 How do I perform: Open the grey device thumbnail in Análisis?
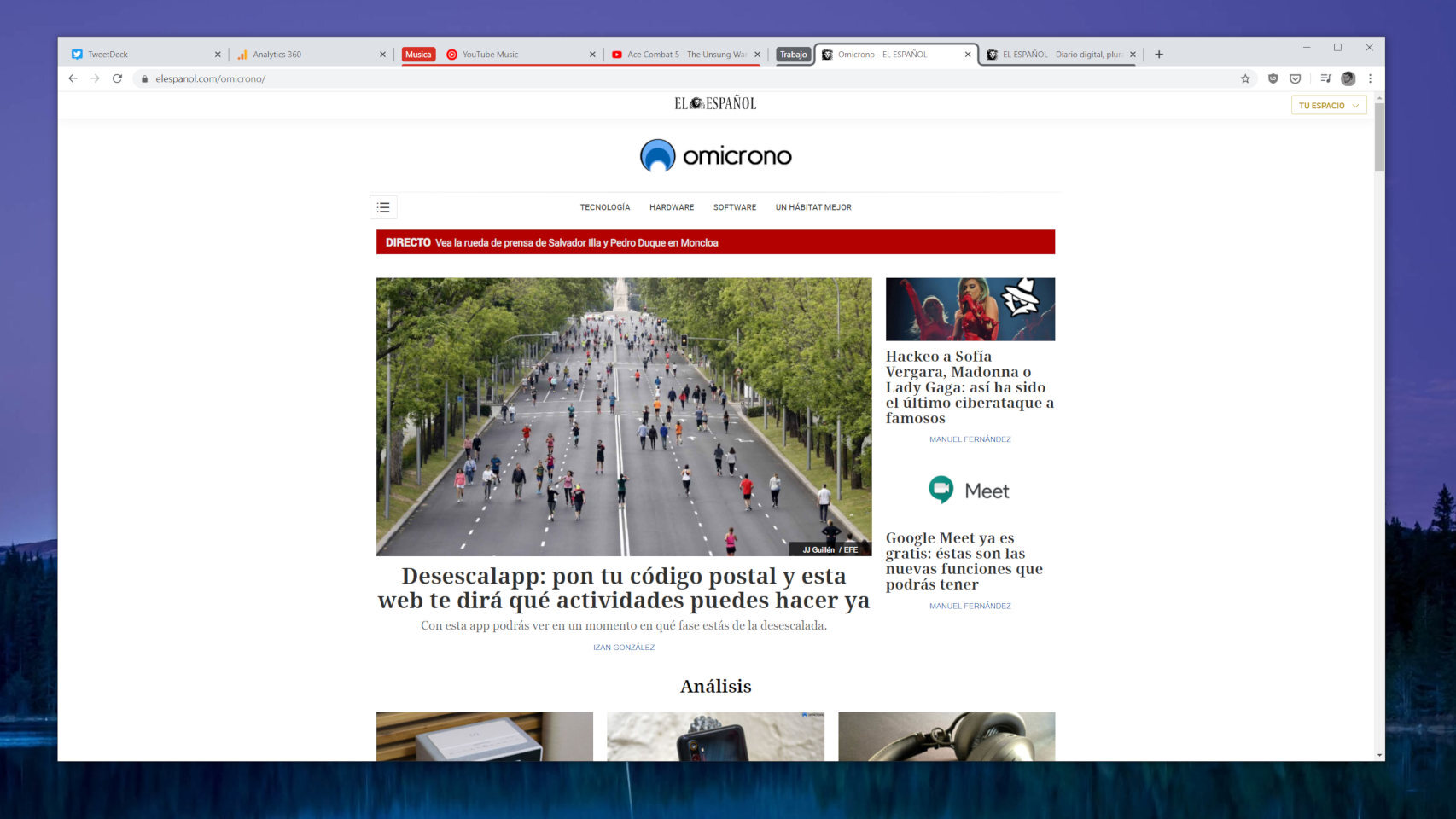[x=484, y=736]
